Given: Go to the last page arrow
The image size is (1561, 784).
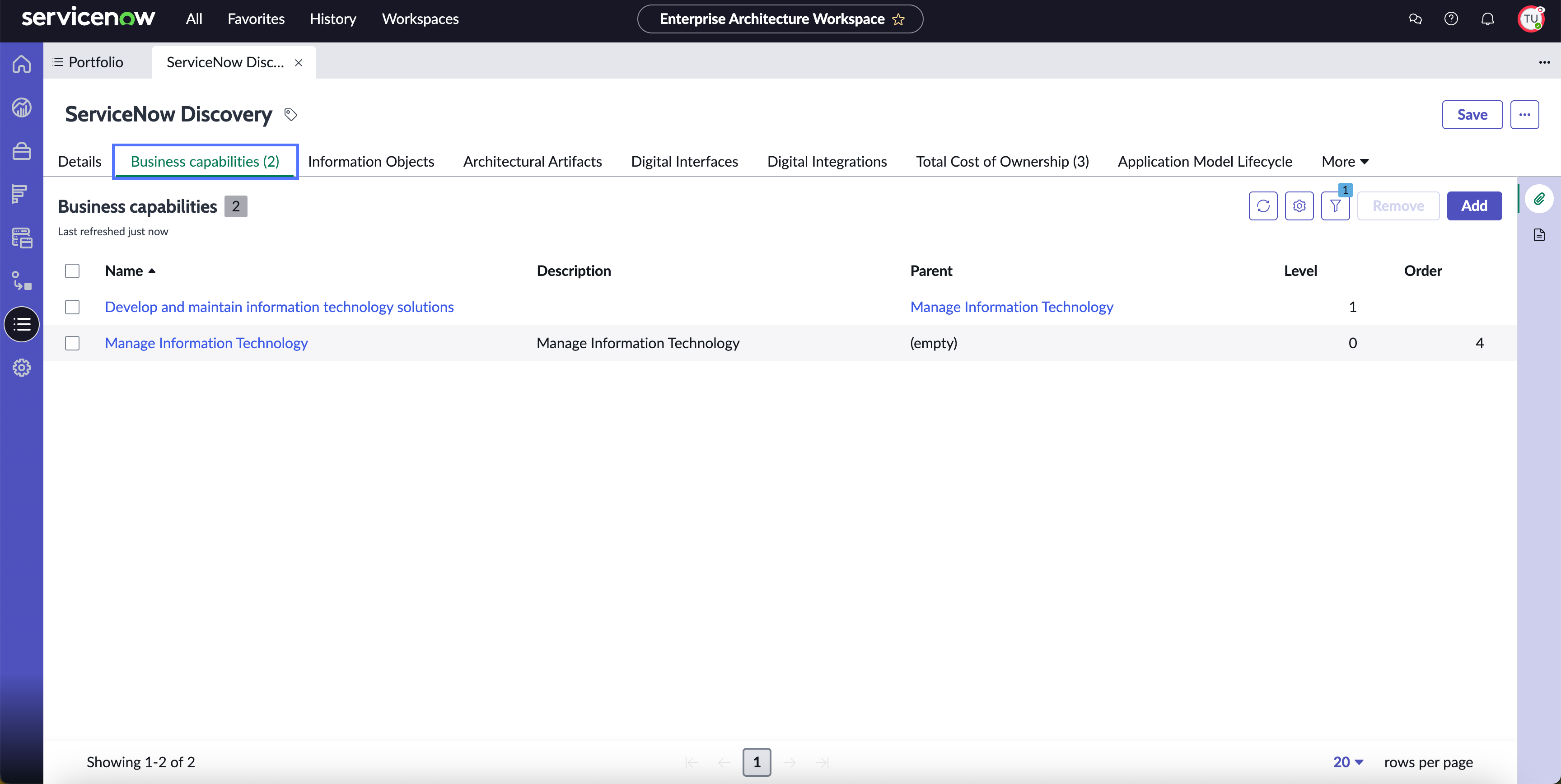Looking at the screenshot, I should point(823,762).
